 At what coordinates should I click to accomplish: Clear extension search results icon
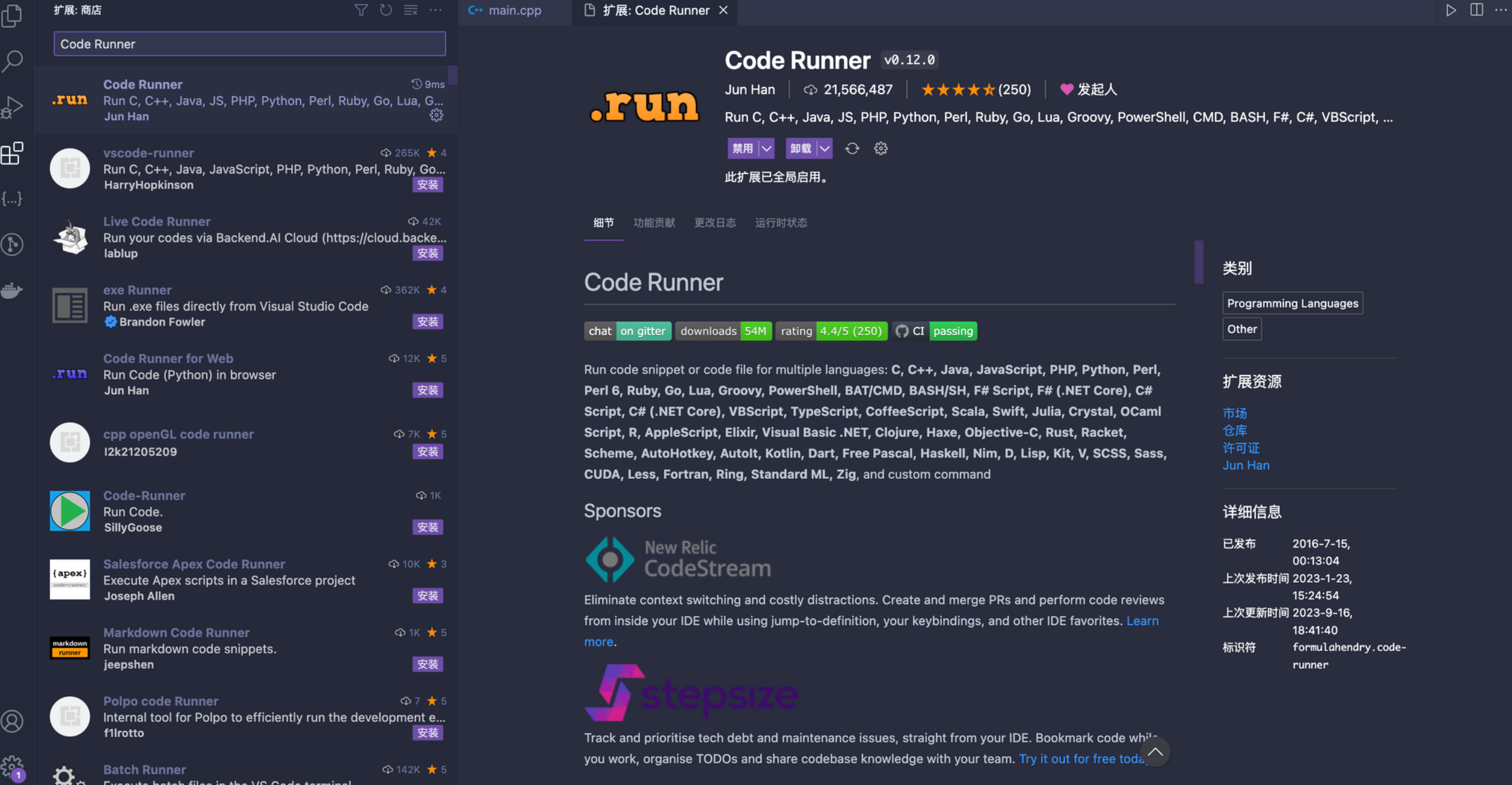tap(411, 10)
